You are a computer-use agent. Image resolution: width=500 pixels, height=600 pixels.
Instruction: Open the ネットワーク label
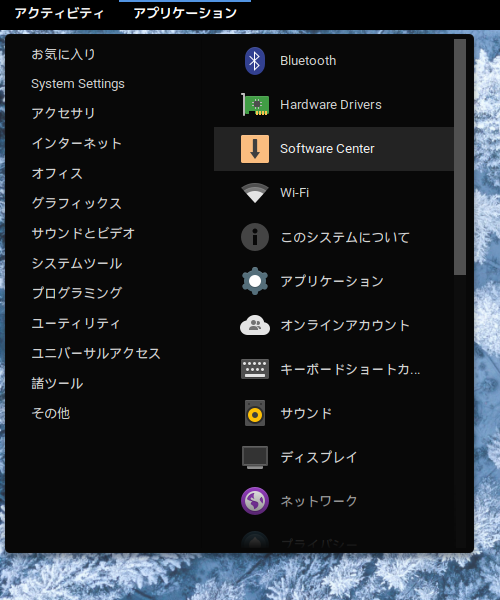coord(319,501)
